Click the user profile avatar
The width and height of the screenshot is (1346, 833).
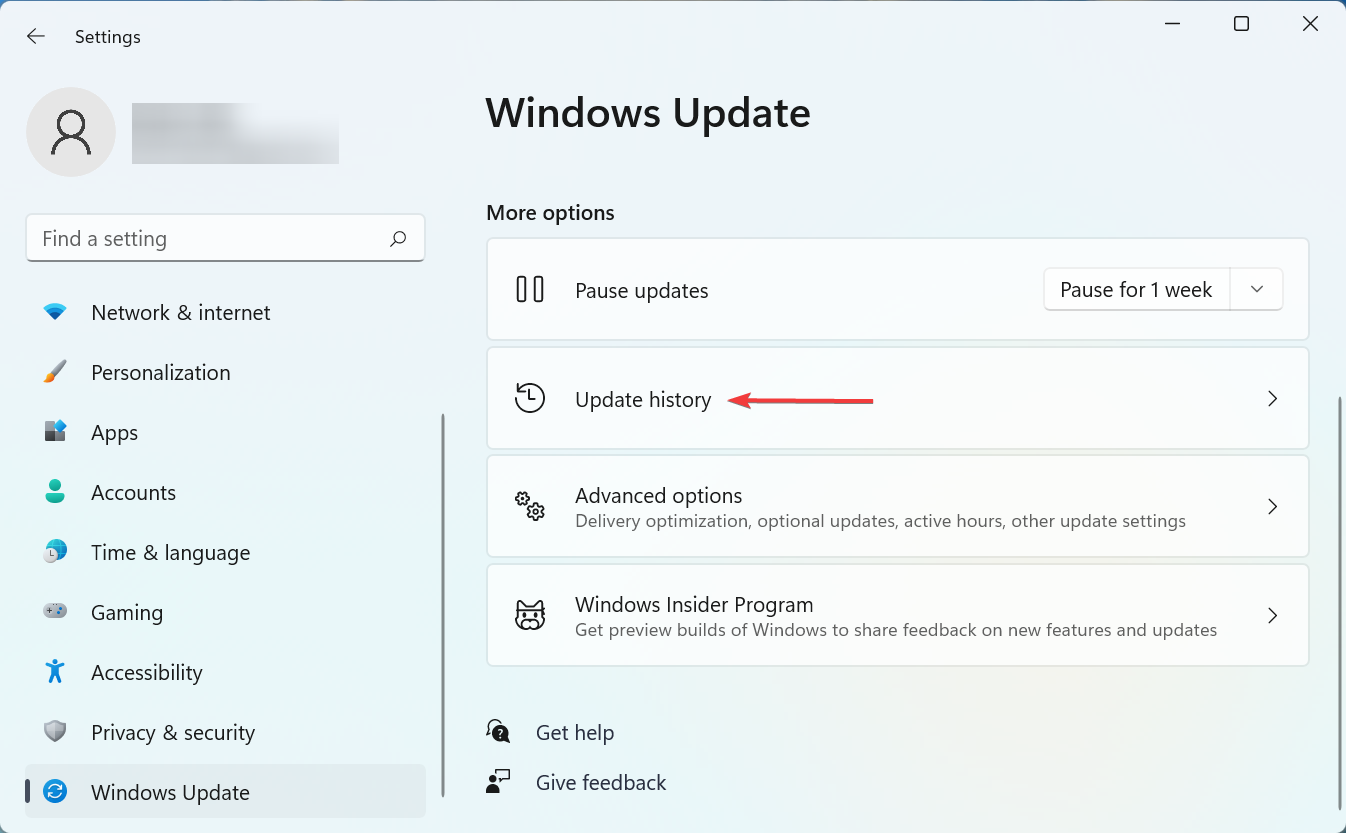71,131
